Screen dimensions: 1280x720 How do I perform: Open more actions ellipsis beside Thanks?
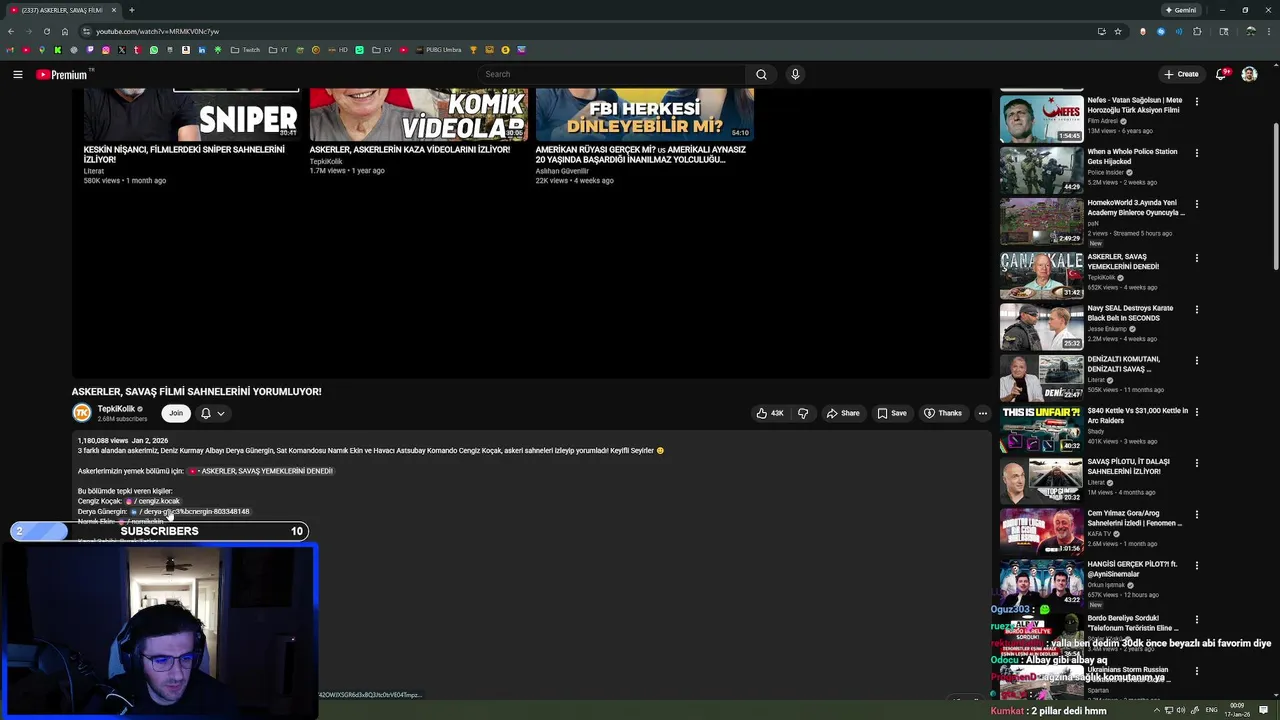tap(982, 413)
